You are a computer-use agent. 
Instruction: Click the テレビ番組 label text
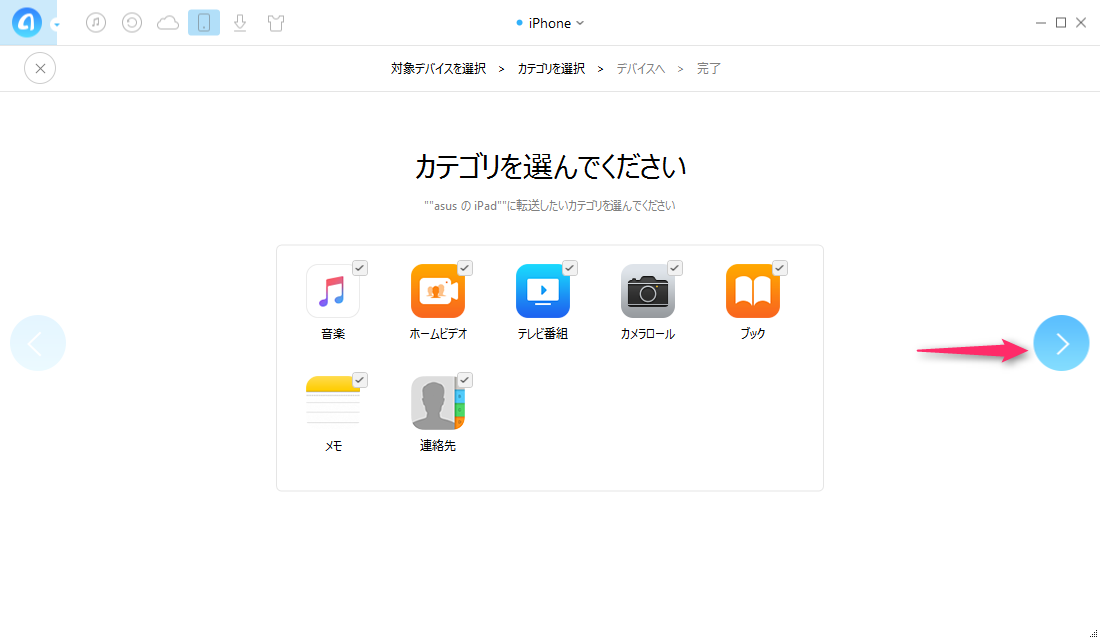click(543, 334)
